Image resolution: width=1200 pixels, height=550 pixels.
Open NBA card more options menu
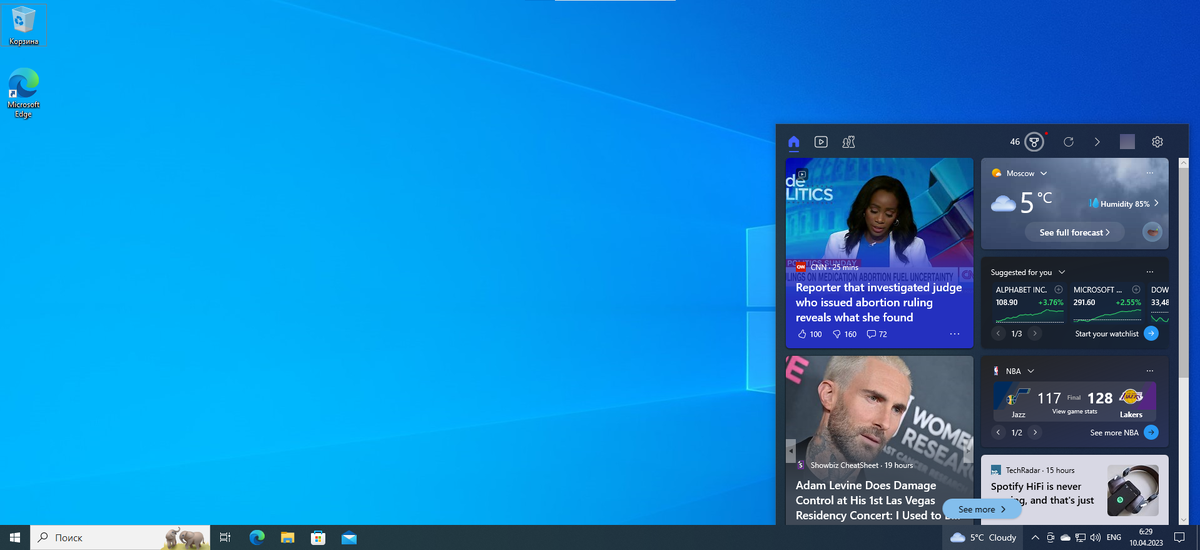pyautogui.click(x=1150, y=371)
